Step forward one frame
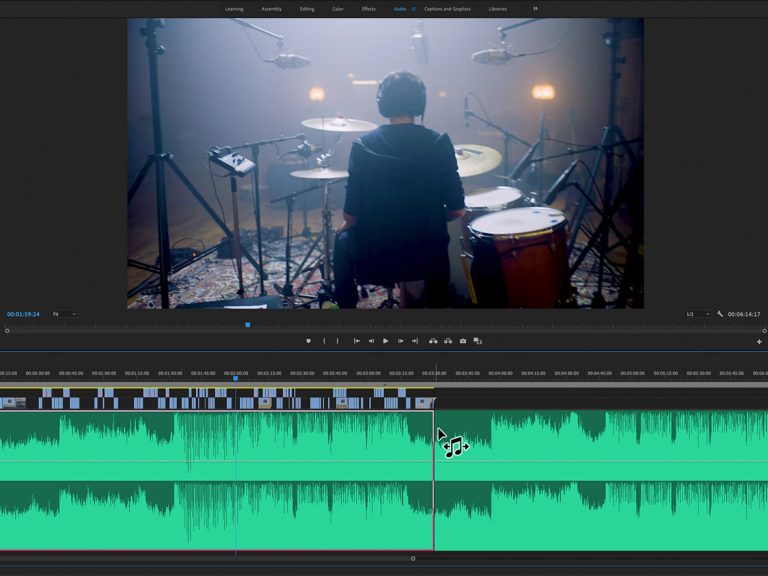The height and width of the screenshot is (576, 768). pos(400,341)
